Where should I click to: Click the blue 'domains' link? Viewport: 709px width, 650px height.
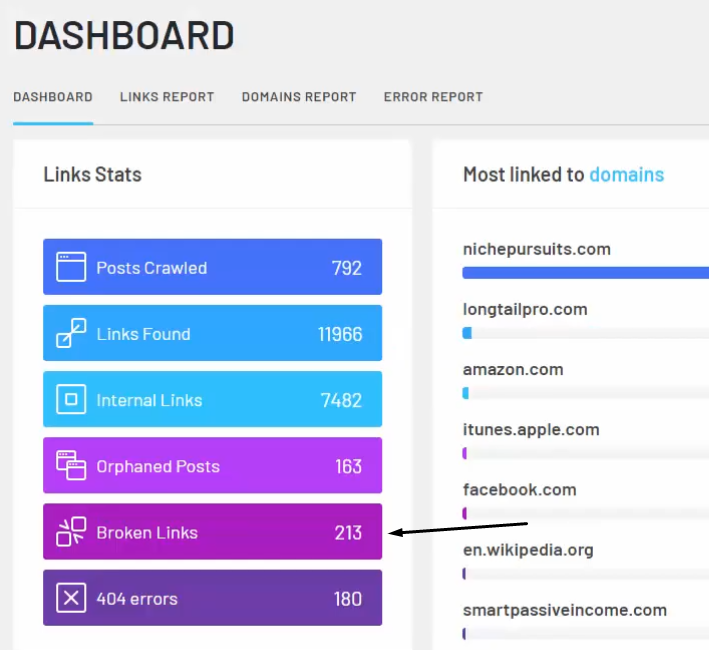[x=626, y=175]
